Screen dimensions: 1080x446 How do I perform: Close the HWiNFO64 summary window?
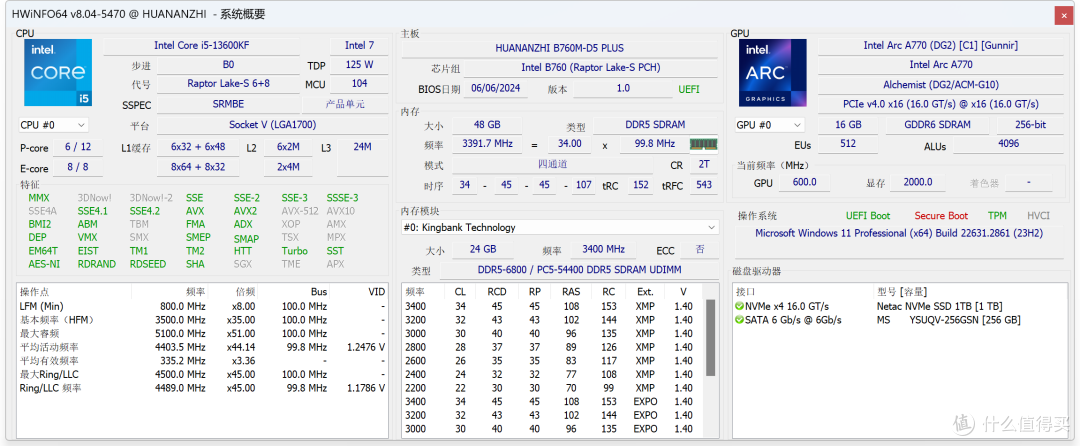(1064, 14)
